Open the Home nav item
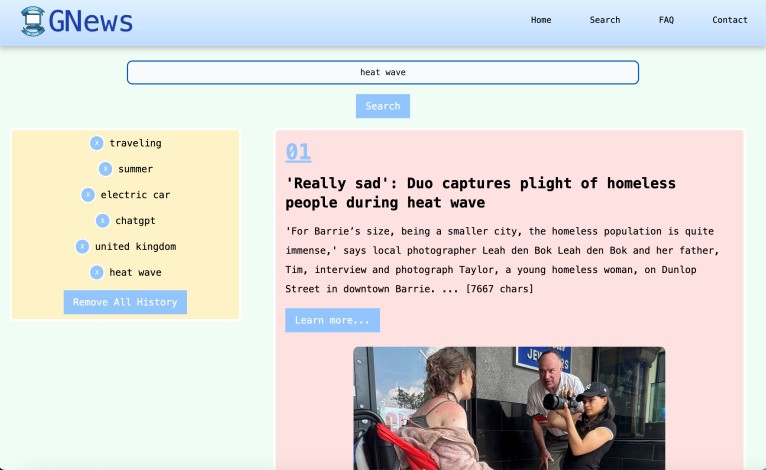 coord(541,20)
